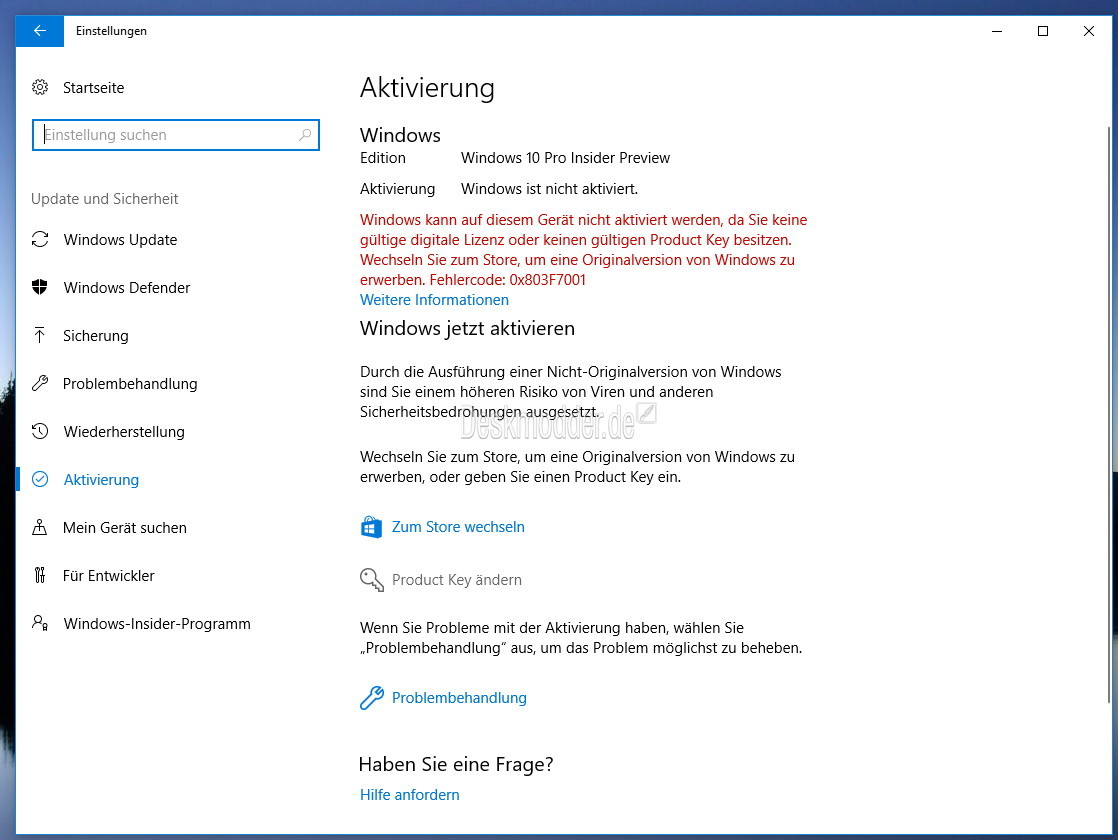Click the 'Haben Sie eine Frage?' heading
Viewport: 1118px width, 840px height.
pyautogui.click(x=456, y=764)
